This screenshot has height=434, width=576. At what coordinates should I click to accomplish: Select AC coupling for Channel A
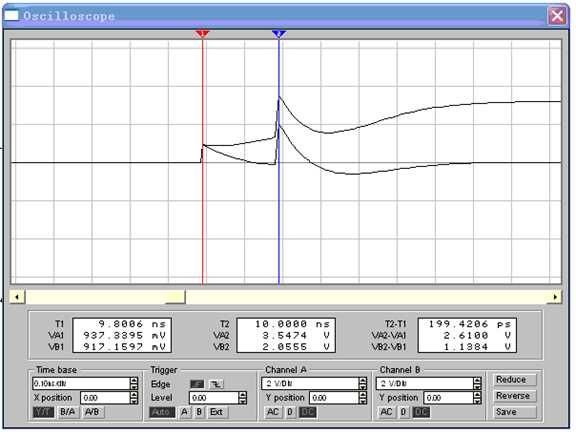coord(273,412)
